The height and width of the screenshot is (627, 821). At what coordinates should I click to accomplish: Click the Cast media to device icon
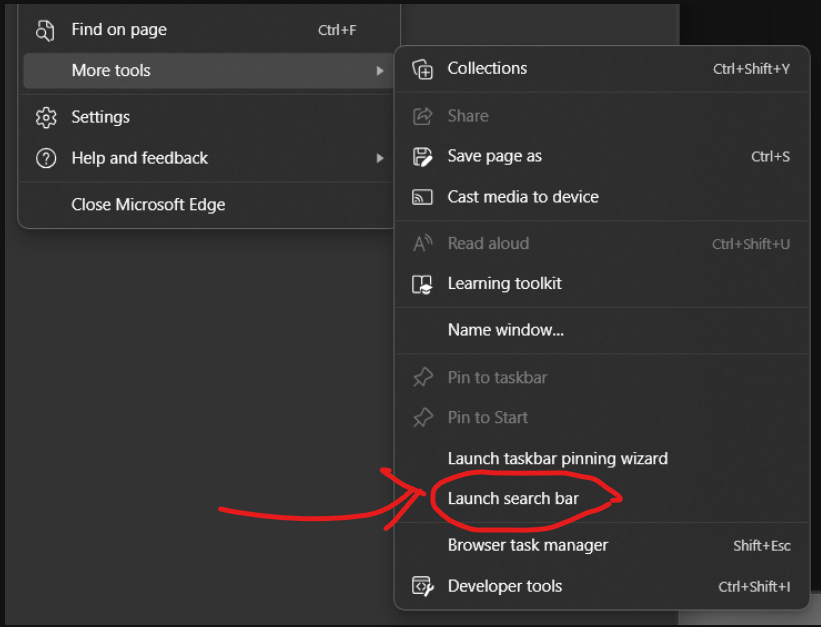tap(423, 197)
